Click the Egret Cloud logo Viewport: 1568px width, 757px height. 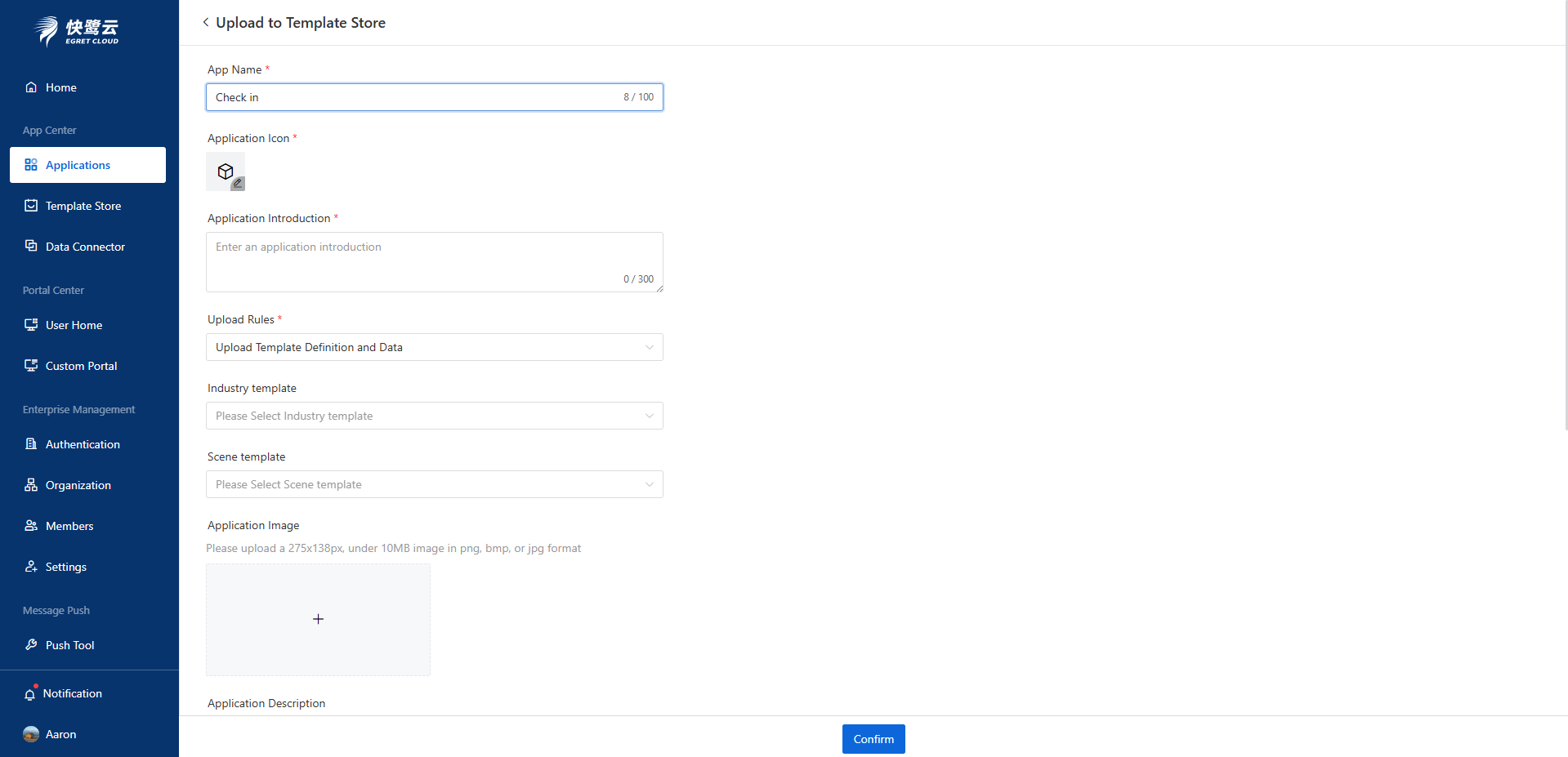point(77,31)
